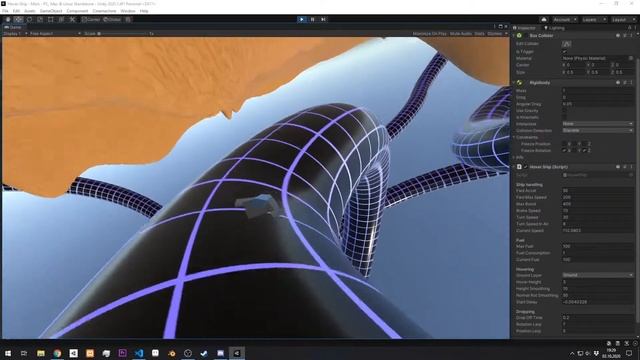
Task: Open Hover Ship script preset icon
Action: 625,167
